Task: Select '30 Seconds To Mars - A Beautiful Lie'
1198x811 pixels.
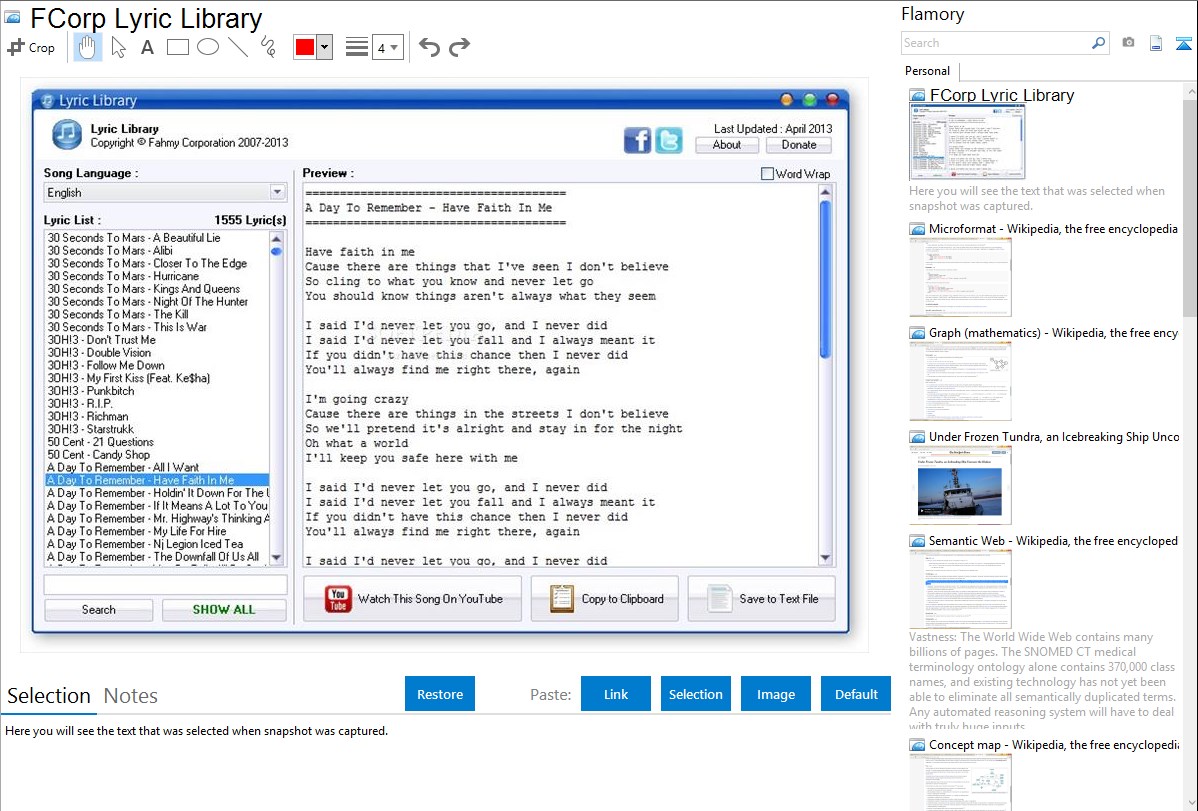Action: point(134,238)
